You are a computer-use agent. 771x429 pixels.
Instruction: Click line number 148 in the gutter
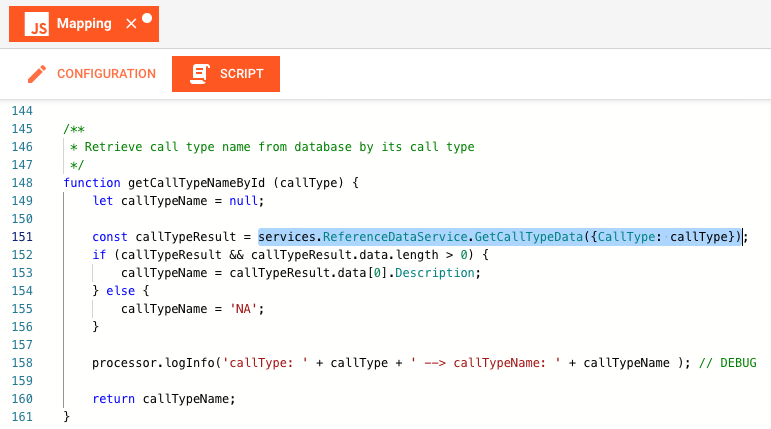coord(21,183)
